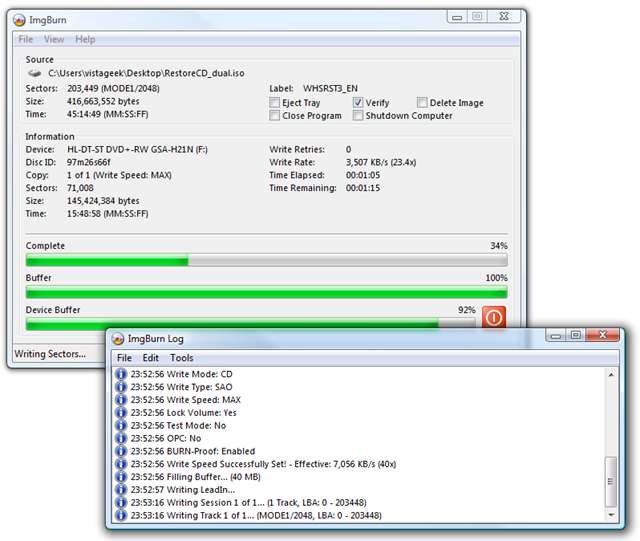Toggle the Shutdown Computer checkbox
The height and width of the screenshot is (541, 640).
[x=358, y=116]
